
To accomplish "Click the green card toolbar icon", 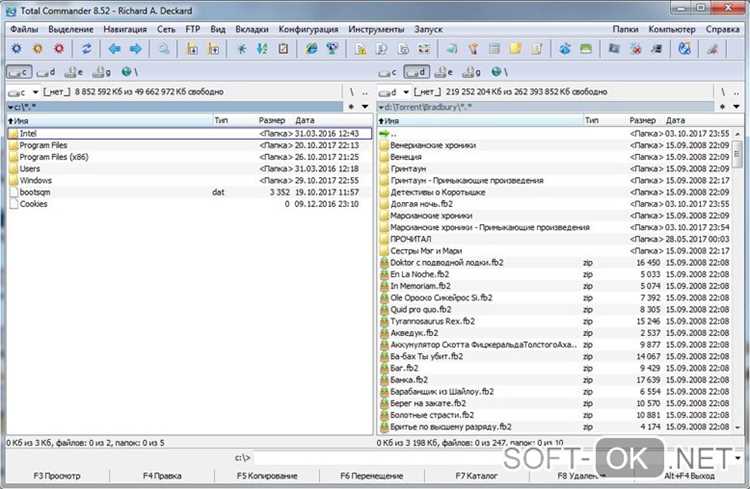I will click(585, 48).
